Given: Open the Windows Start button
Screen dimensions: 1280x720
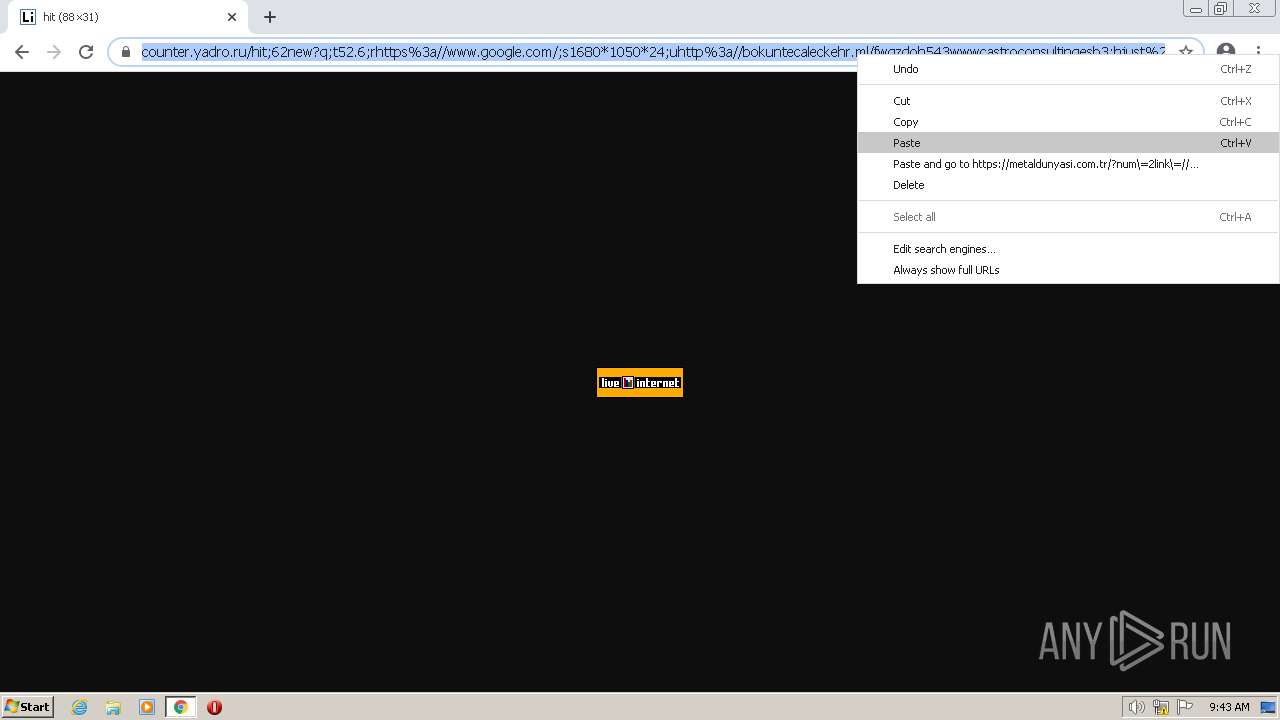Looking at the screenshot, I should pos(28,707).
